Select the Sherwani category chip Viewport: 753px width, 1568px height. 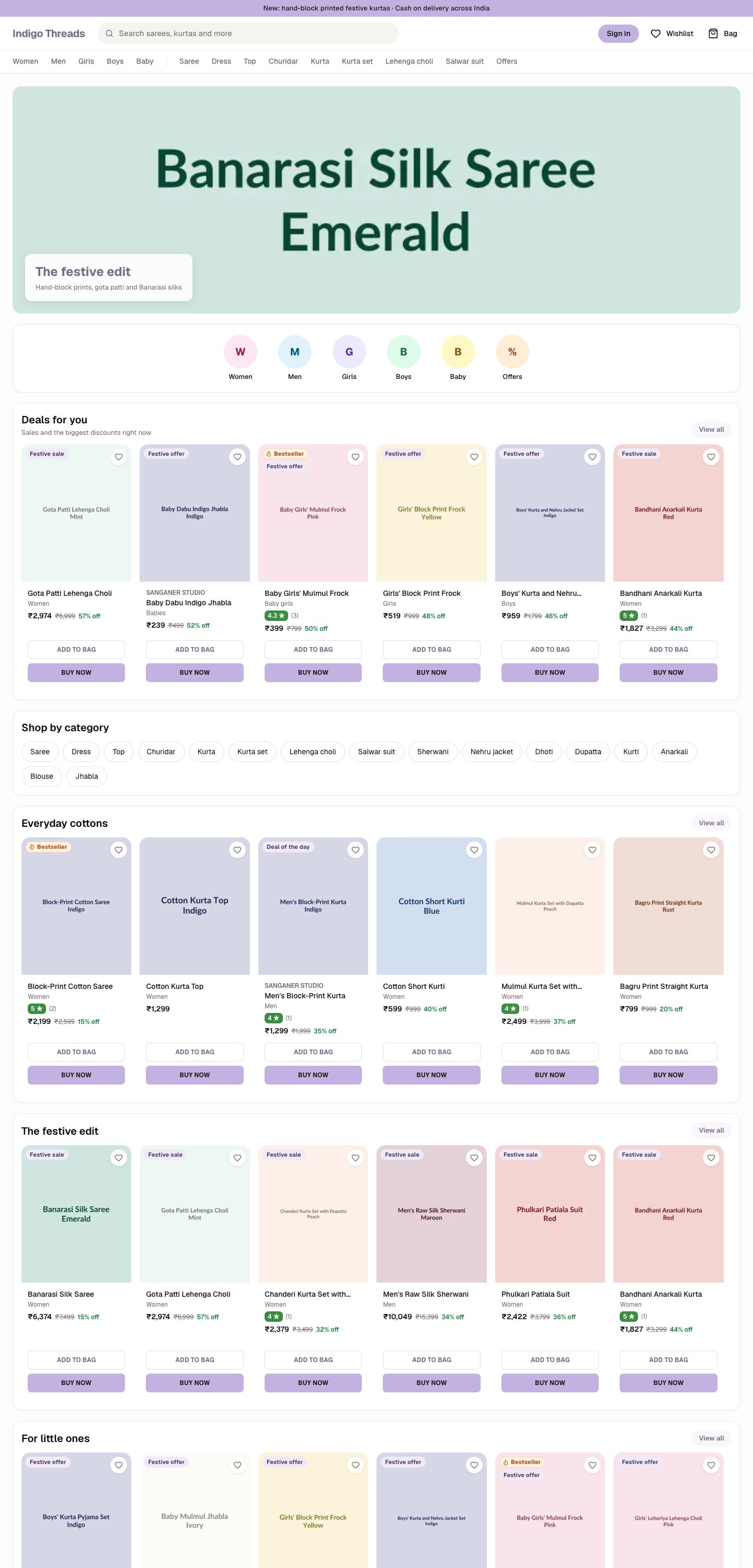point(432,752)
